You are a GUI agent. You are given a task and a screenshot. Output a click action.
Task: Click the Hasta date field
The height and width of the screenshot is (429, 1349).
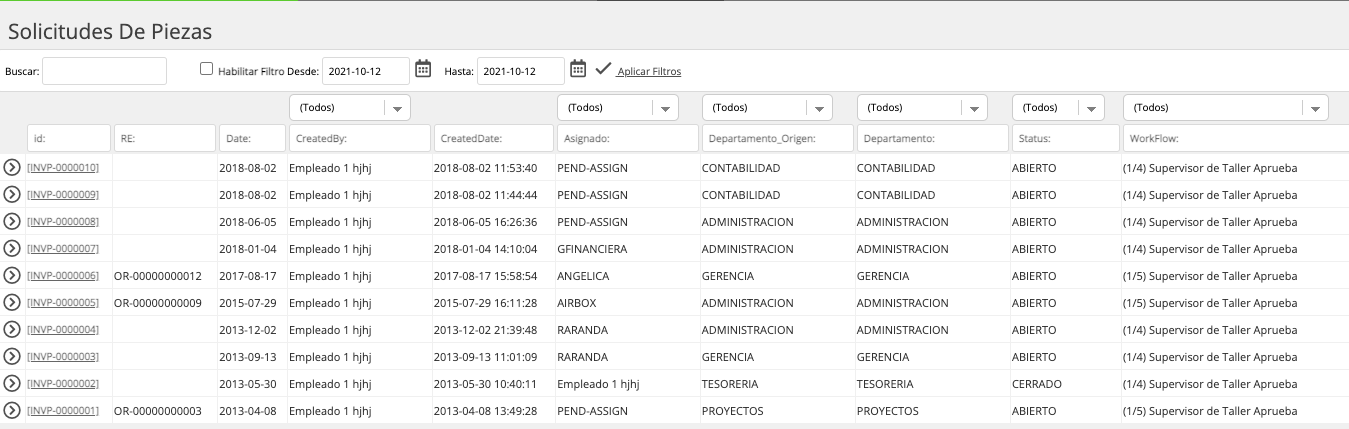[521, 71]
